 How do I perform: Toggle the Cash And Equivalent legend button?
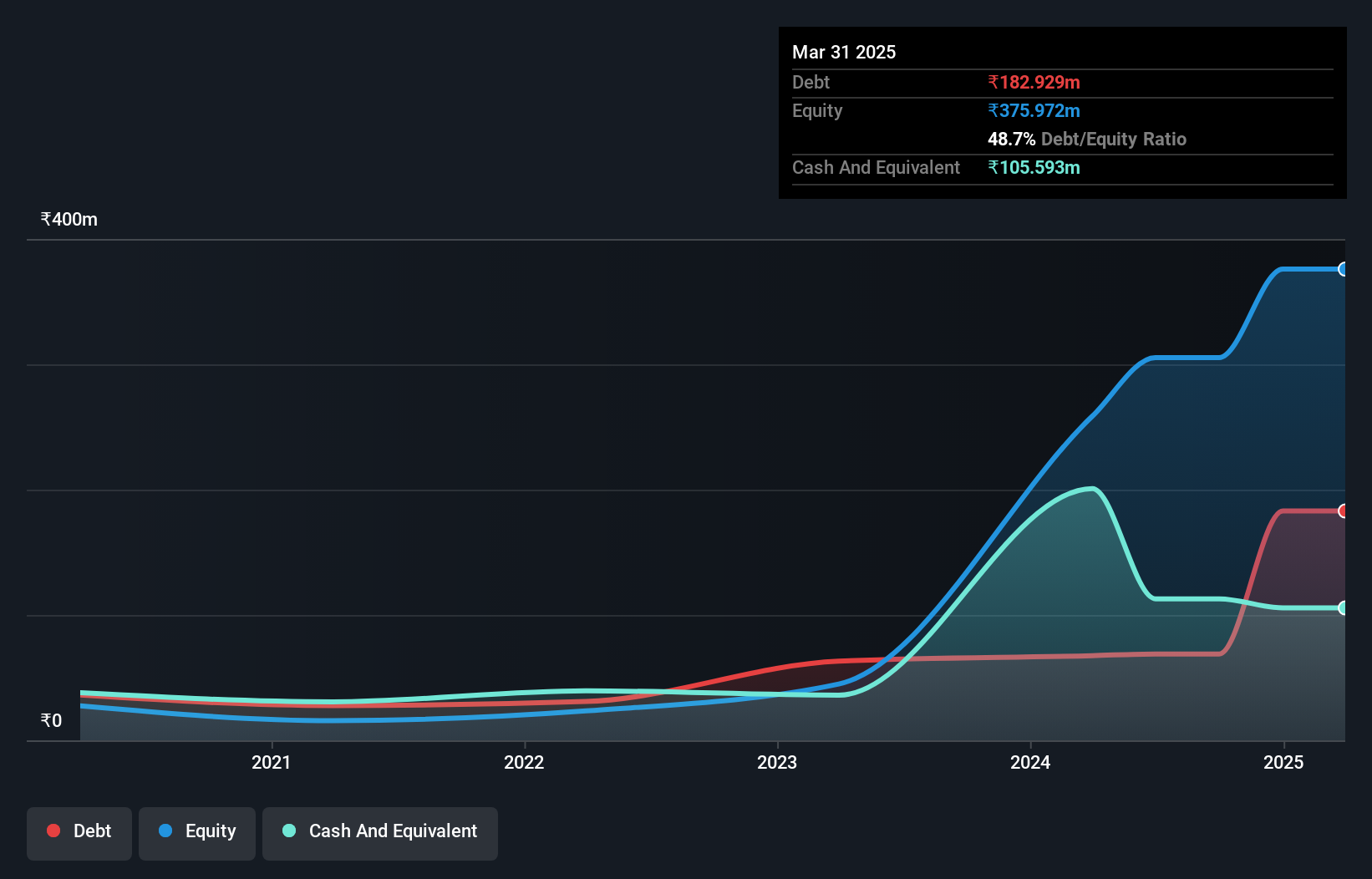pos(380,833)
